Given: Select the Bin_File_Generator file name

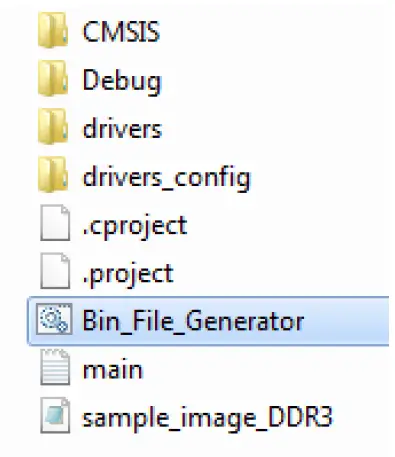Looking at the screenshot, I should coord(193,321).
